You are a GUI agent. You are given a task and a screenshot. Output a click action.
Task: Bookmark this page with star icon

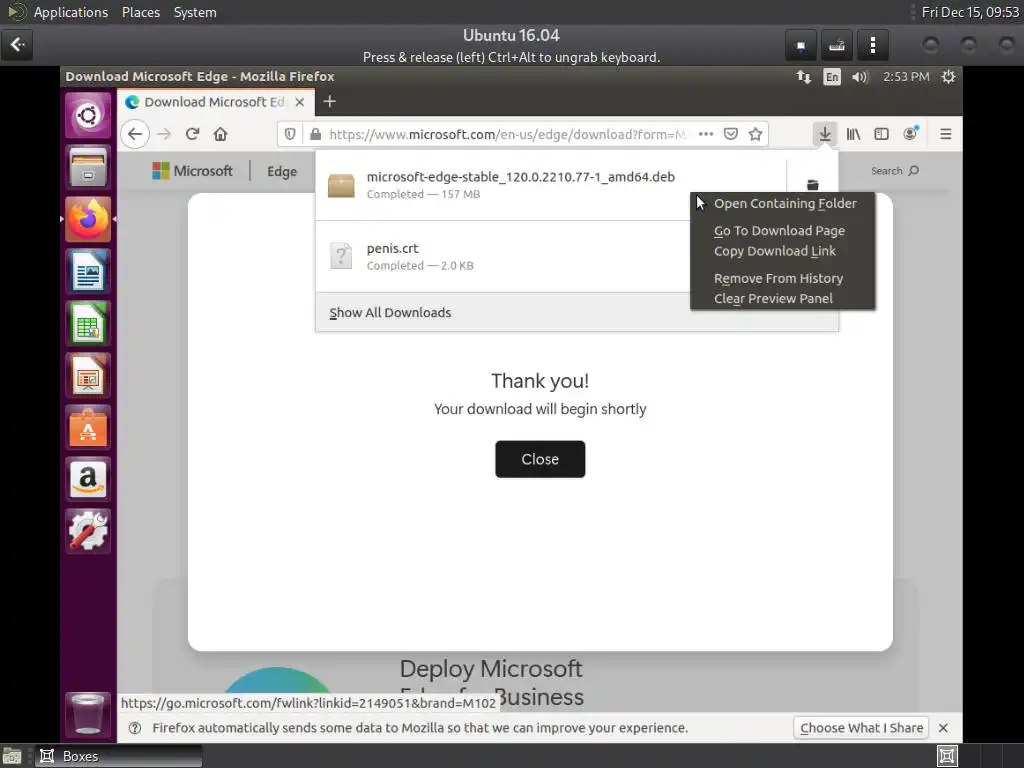756,134
